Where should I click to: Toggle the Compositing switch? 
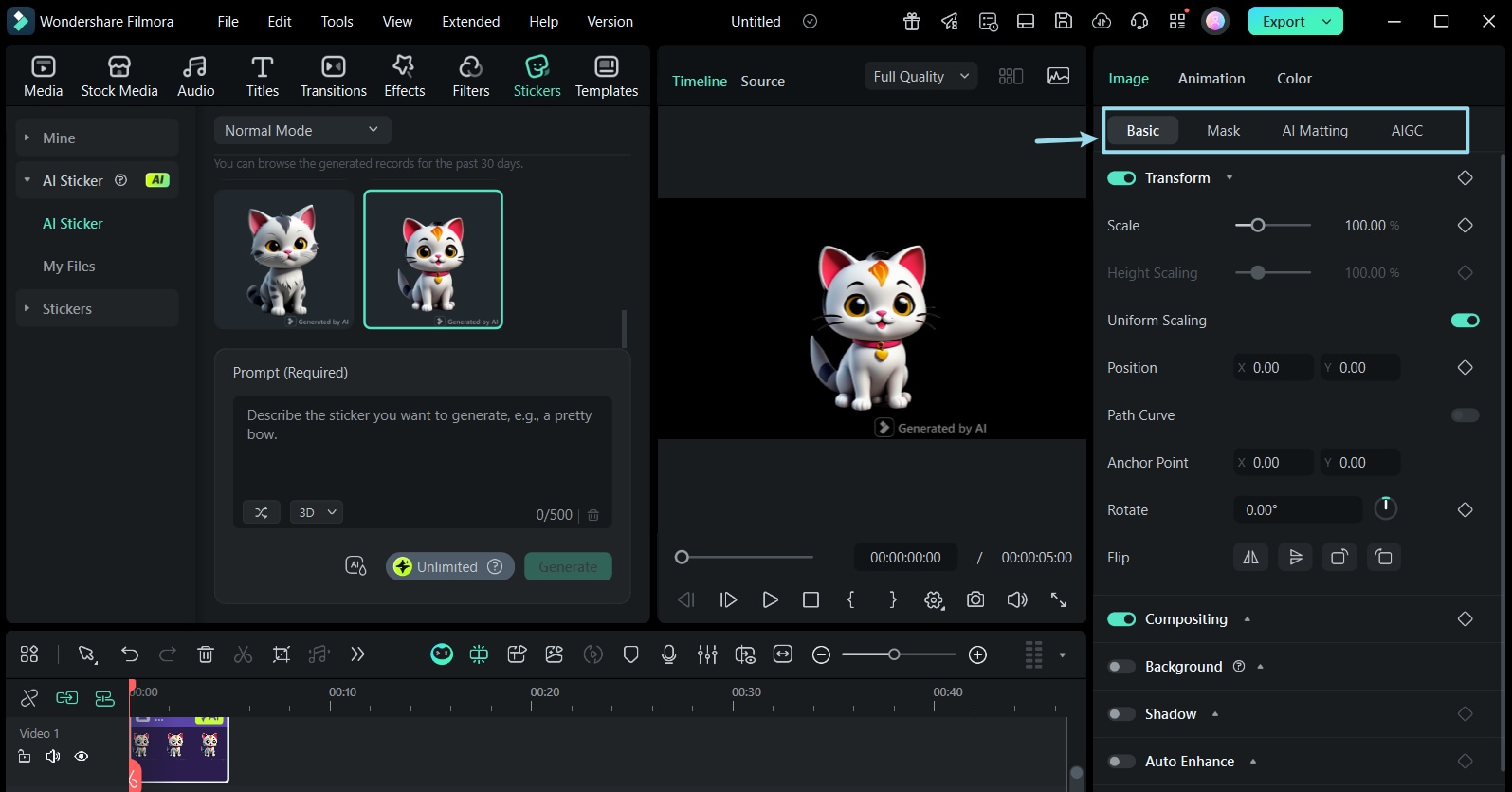[1121, 619]
